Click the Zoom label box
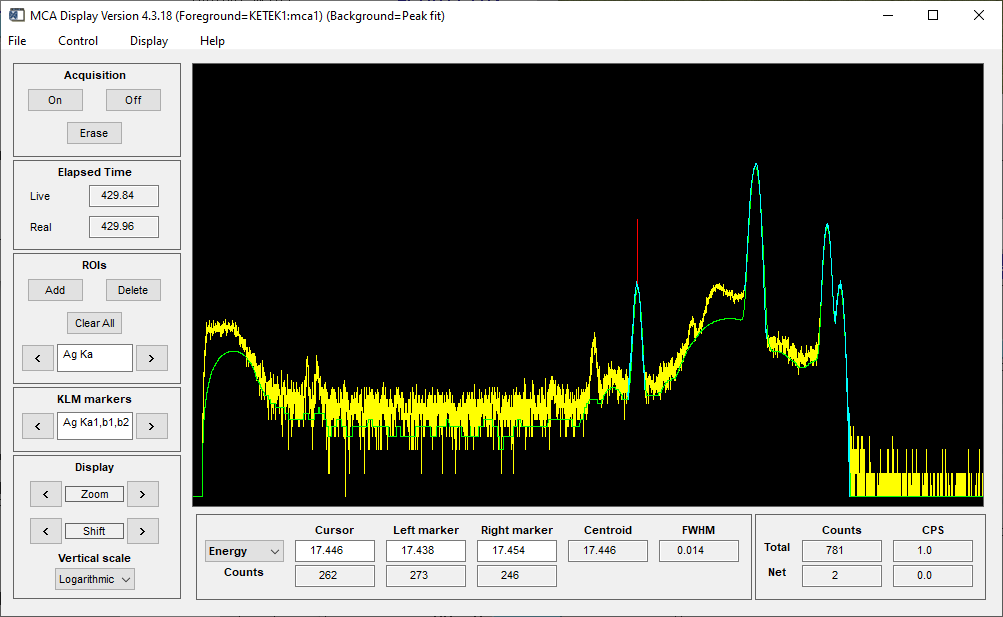Viewport: 1003px width, 617px height. pos(95,494)
